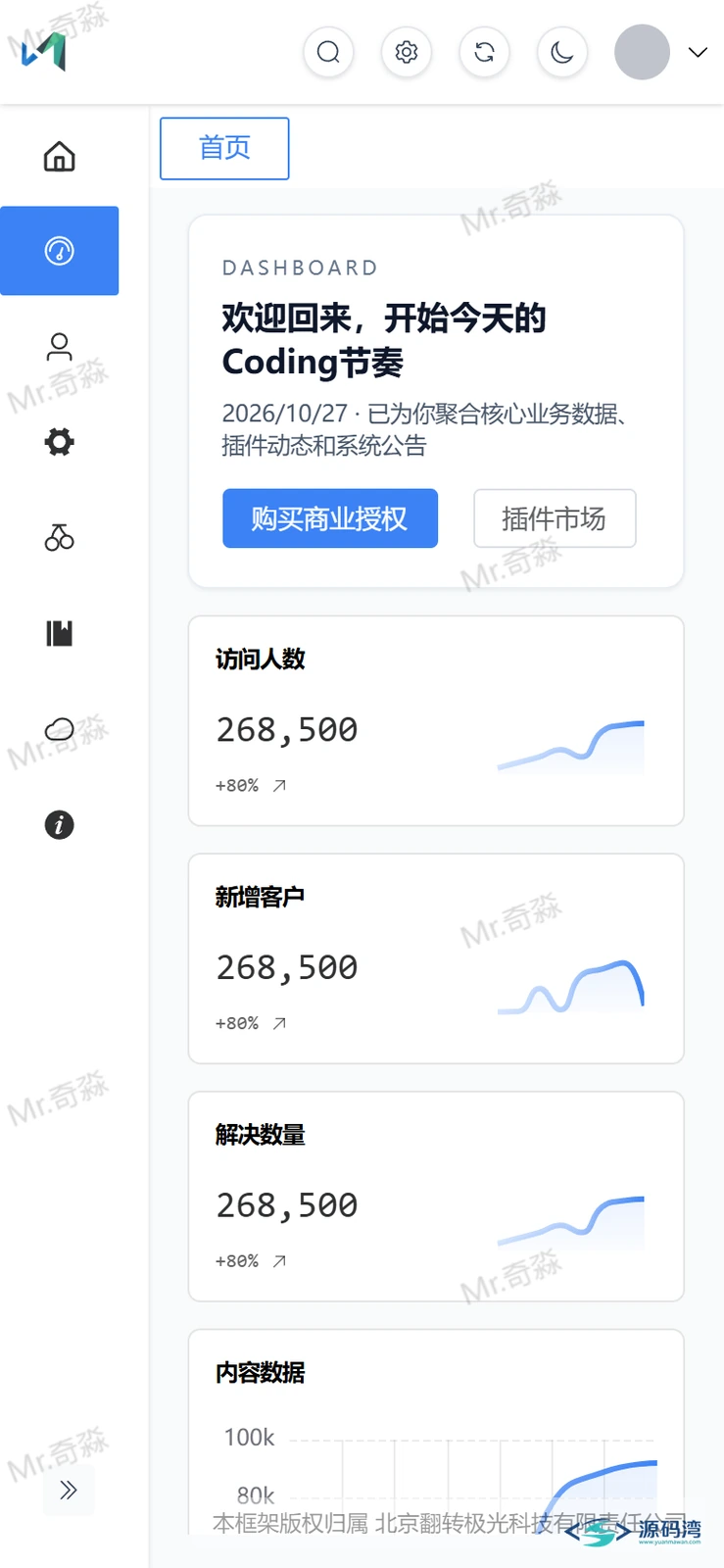Click the arrow icon in 新增客户 card
Screen dimensions: 724x1568
pyautogui.click(x=279, y=1023)
